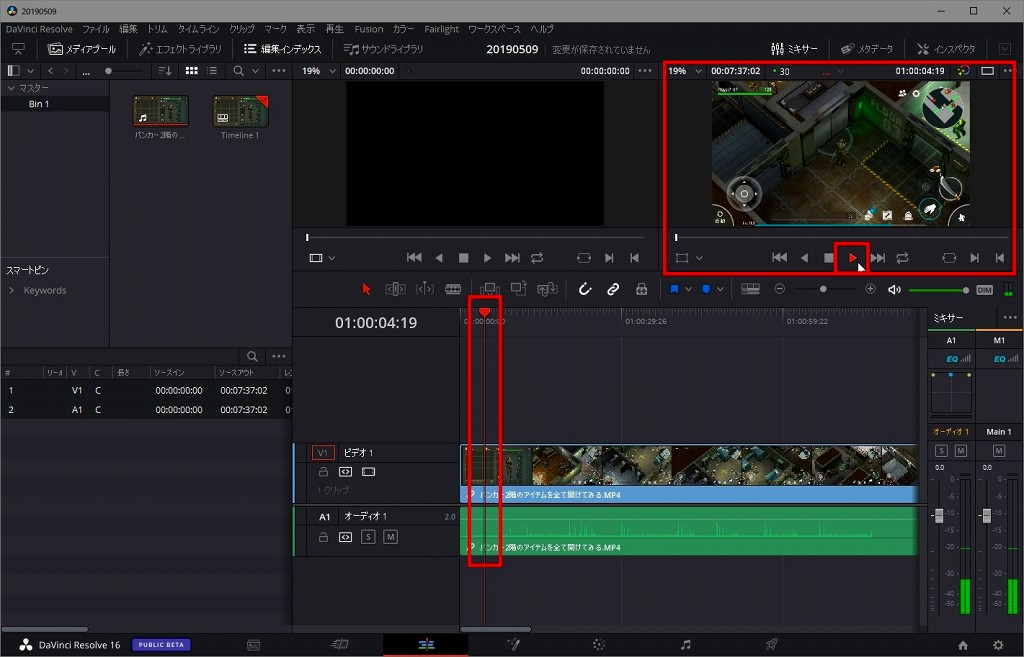This screenshot has height=657, width=1024.
Task: Open project settings gear icon
Action: coord(997,645)
